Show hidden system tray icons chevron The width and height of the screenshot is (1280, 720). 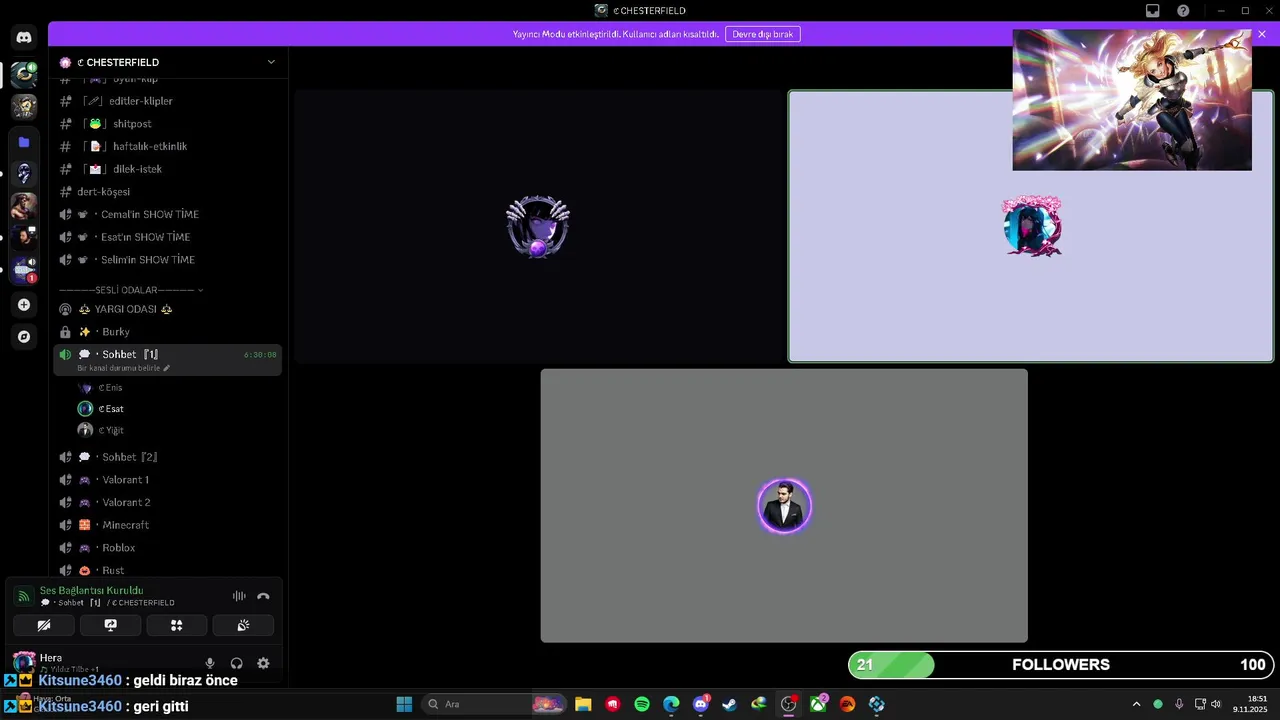[x=1136, y=704]
